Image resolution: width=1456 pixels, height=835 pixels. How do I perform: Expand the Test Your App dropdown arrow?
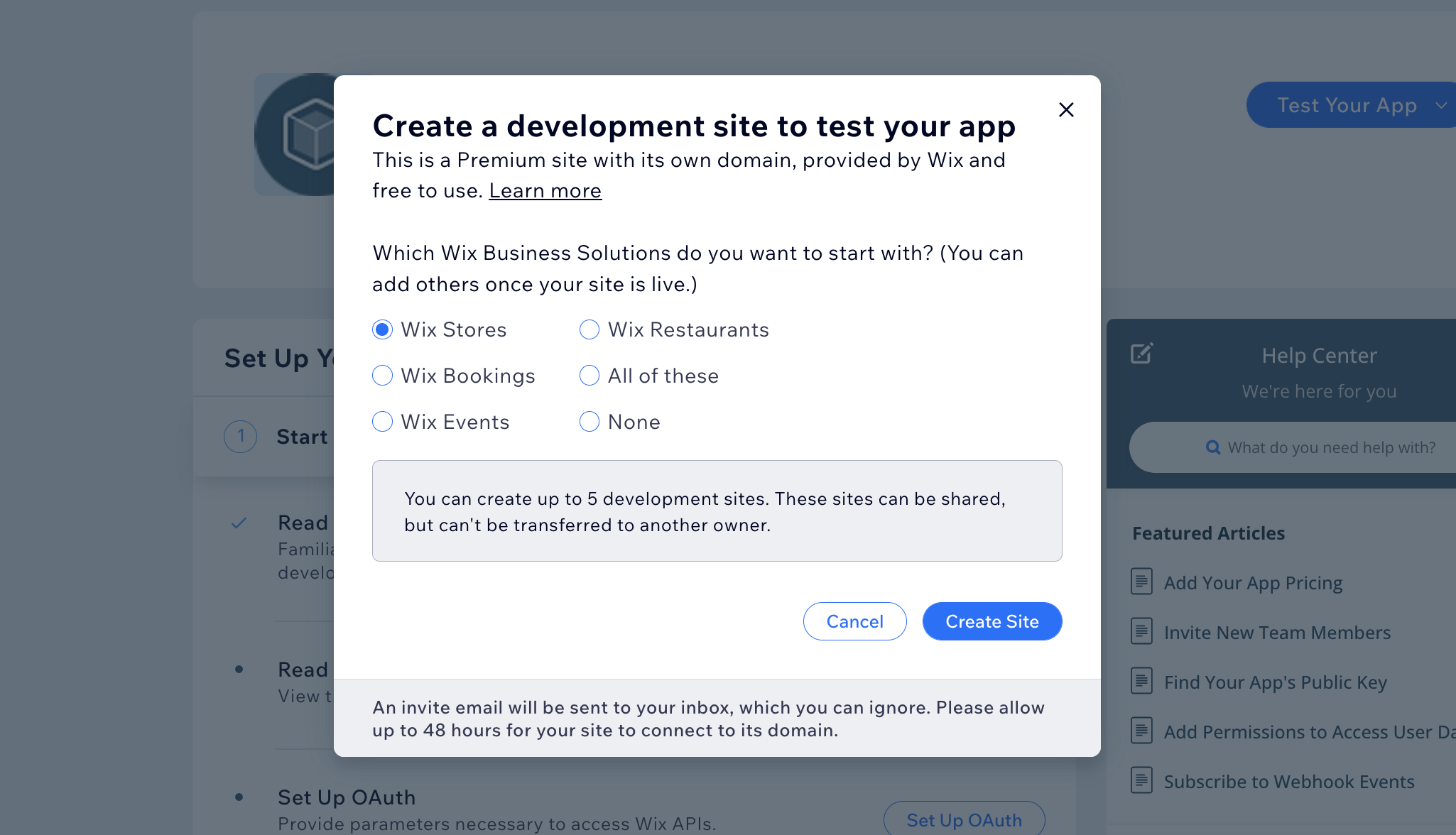[1441, 105]
